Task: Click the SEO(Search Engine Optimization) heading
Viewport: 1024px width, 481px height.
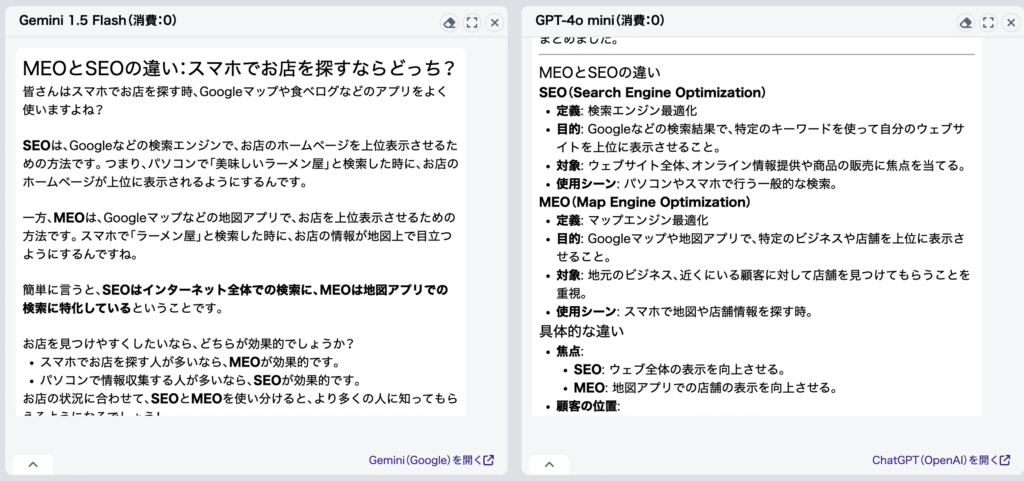Action: [x=653, y=92]
